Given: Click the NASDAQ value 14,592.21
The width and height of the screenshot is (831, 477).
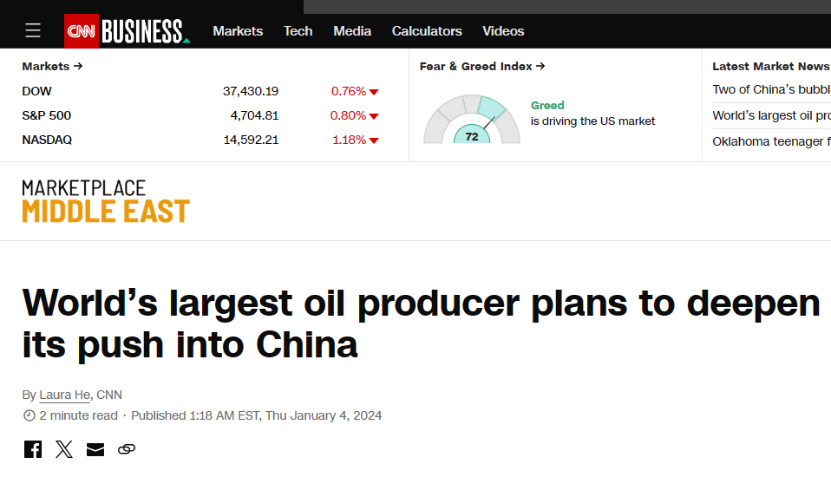Looking at the screenshot, I should [251, 140].
